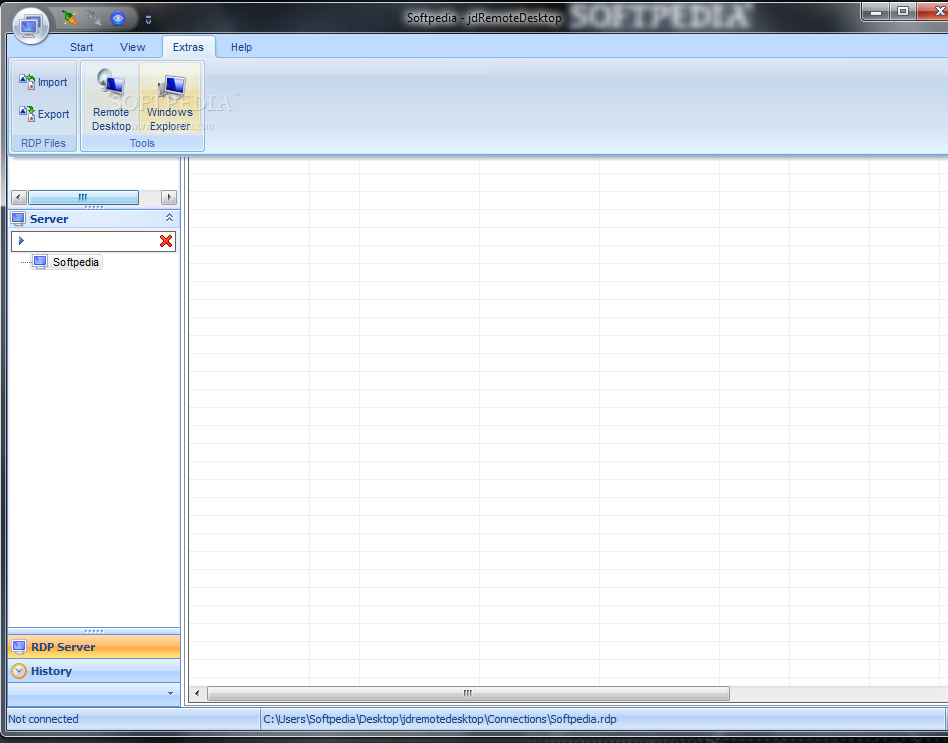The height and width of the screenshot is (743, 948).
Task: Open the jdRemoteDesktop application orb menu
Action: pos(30,26)
